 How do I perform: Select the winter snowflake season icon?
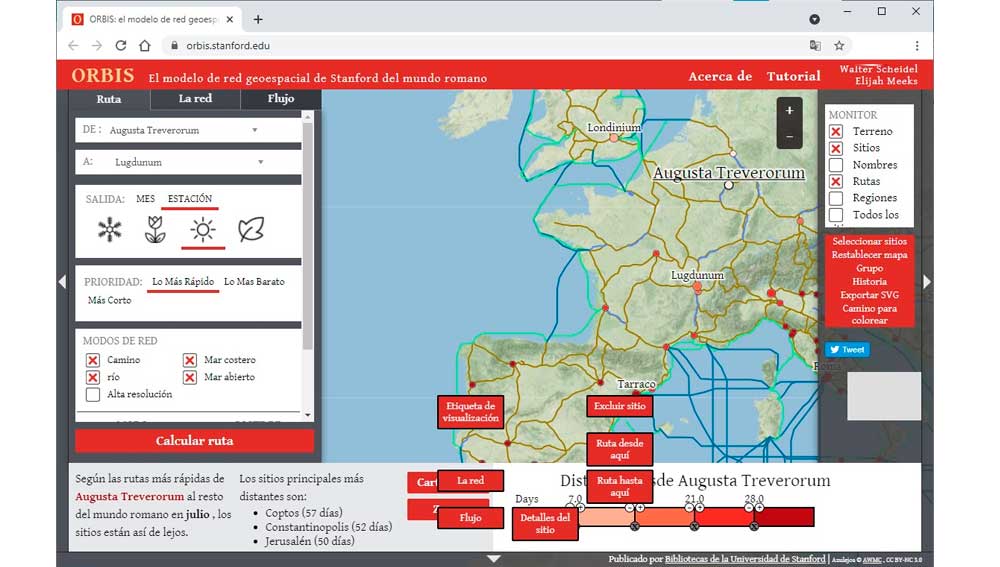109,230
